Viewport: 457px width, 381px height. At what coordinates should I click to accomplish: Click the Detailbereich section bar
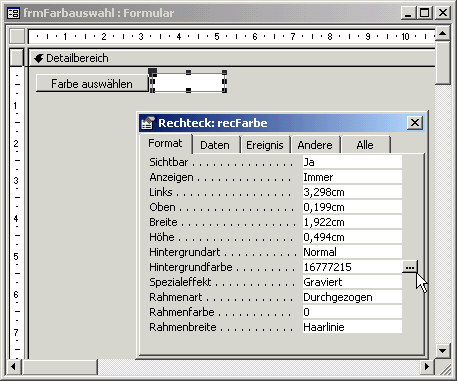(x=232, y=58)
